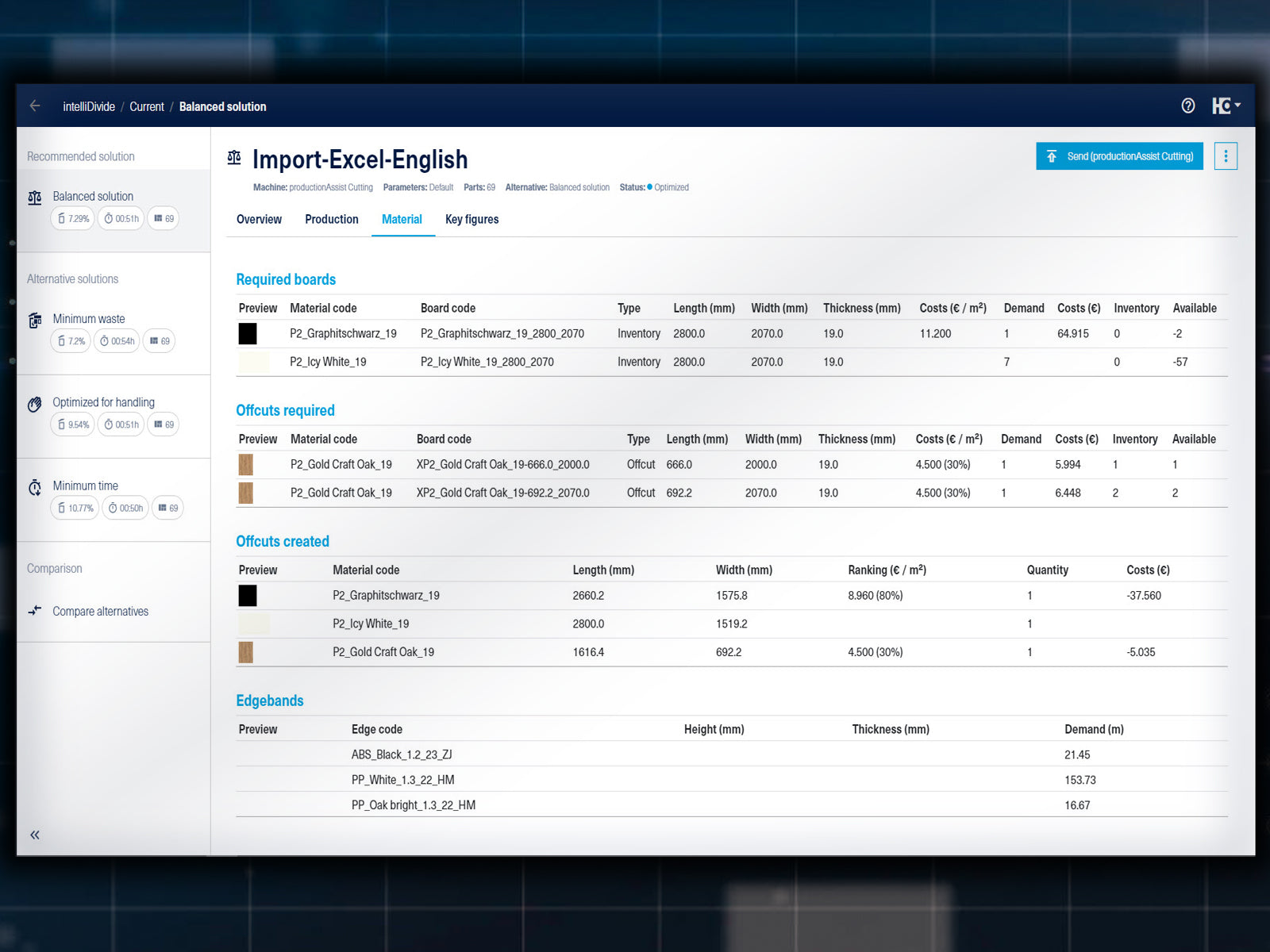Select the Minimum waste solution icon
The image size is (1270, 952).
pyautogui.click(x=35, y=321)
